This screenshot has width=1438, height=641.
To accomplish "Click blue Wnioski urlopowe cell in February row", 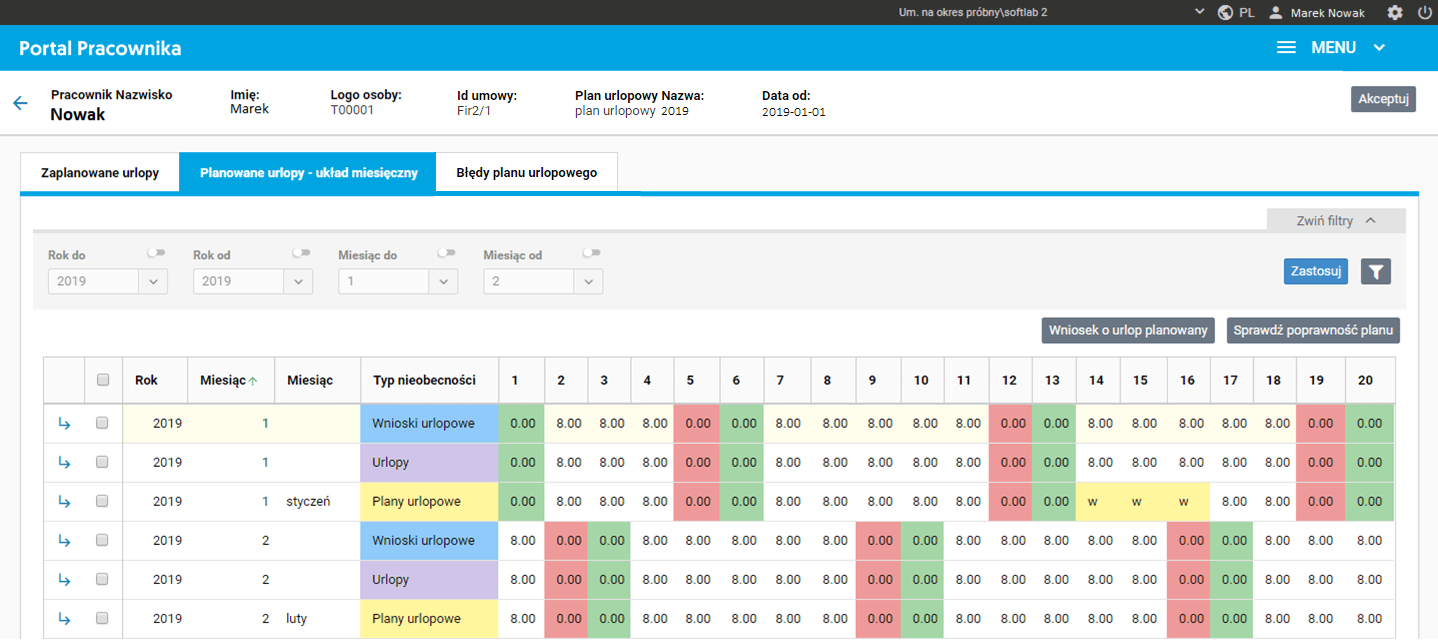I will [429, 540].
